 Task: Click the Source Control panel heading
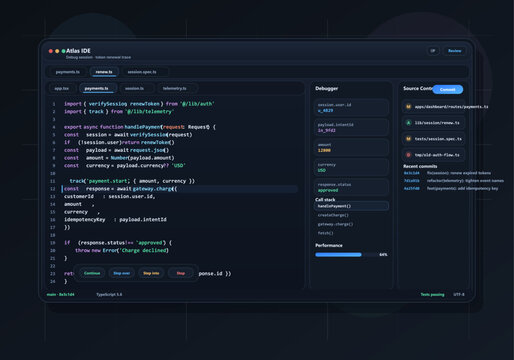[418, 89]
